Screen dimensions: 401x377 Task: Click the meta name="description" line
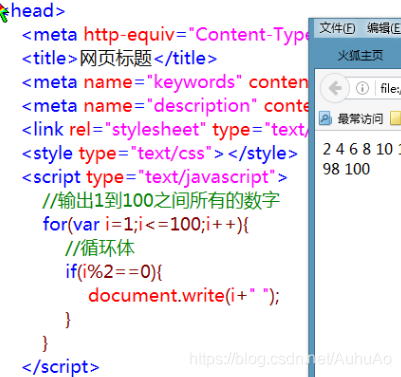click(x=165, y=106)
